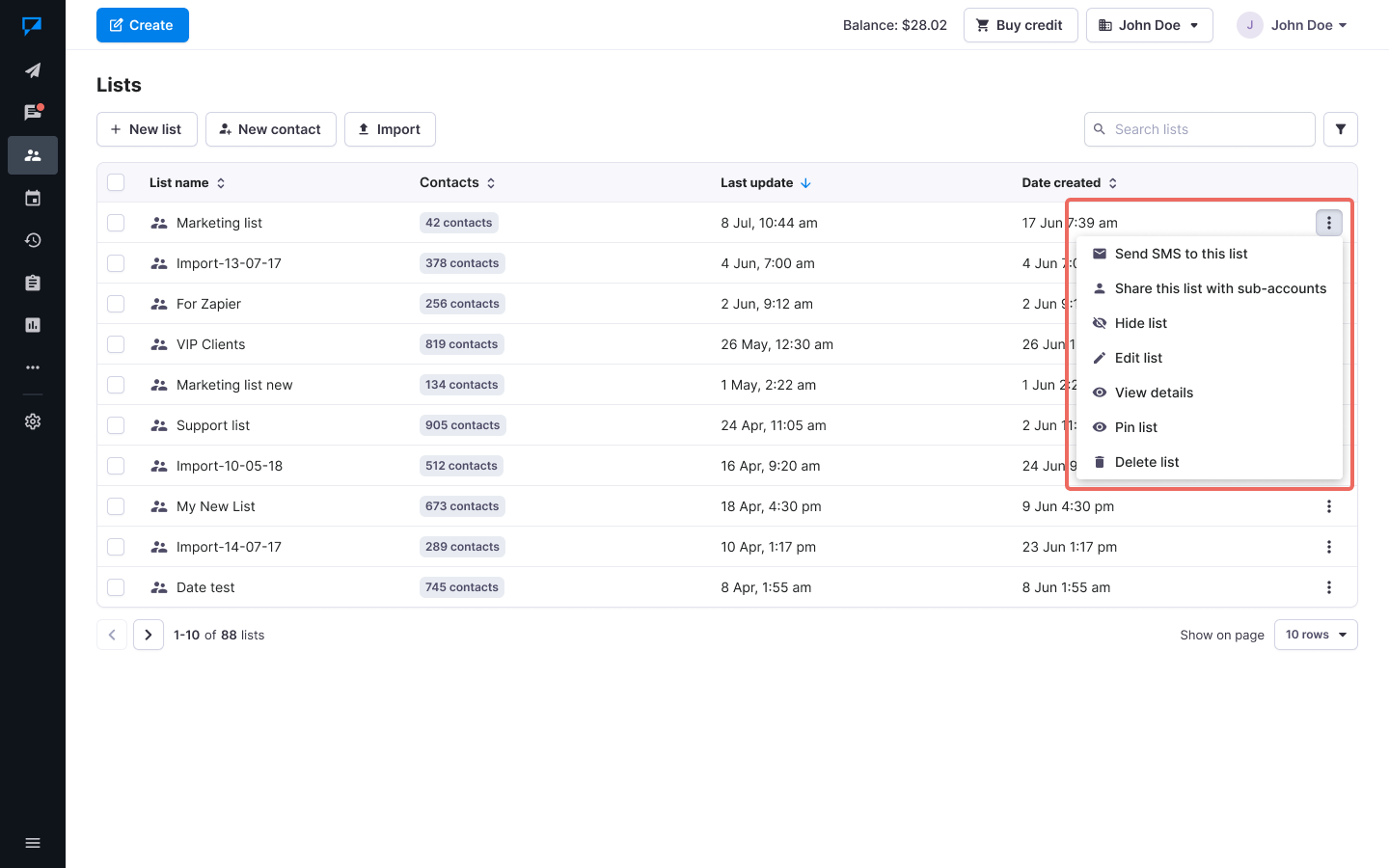
Task: Open the history clock icon in sidebar
Action: tap(33, 240)
